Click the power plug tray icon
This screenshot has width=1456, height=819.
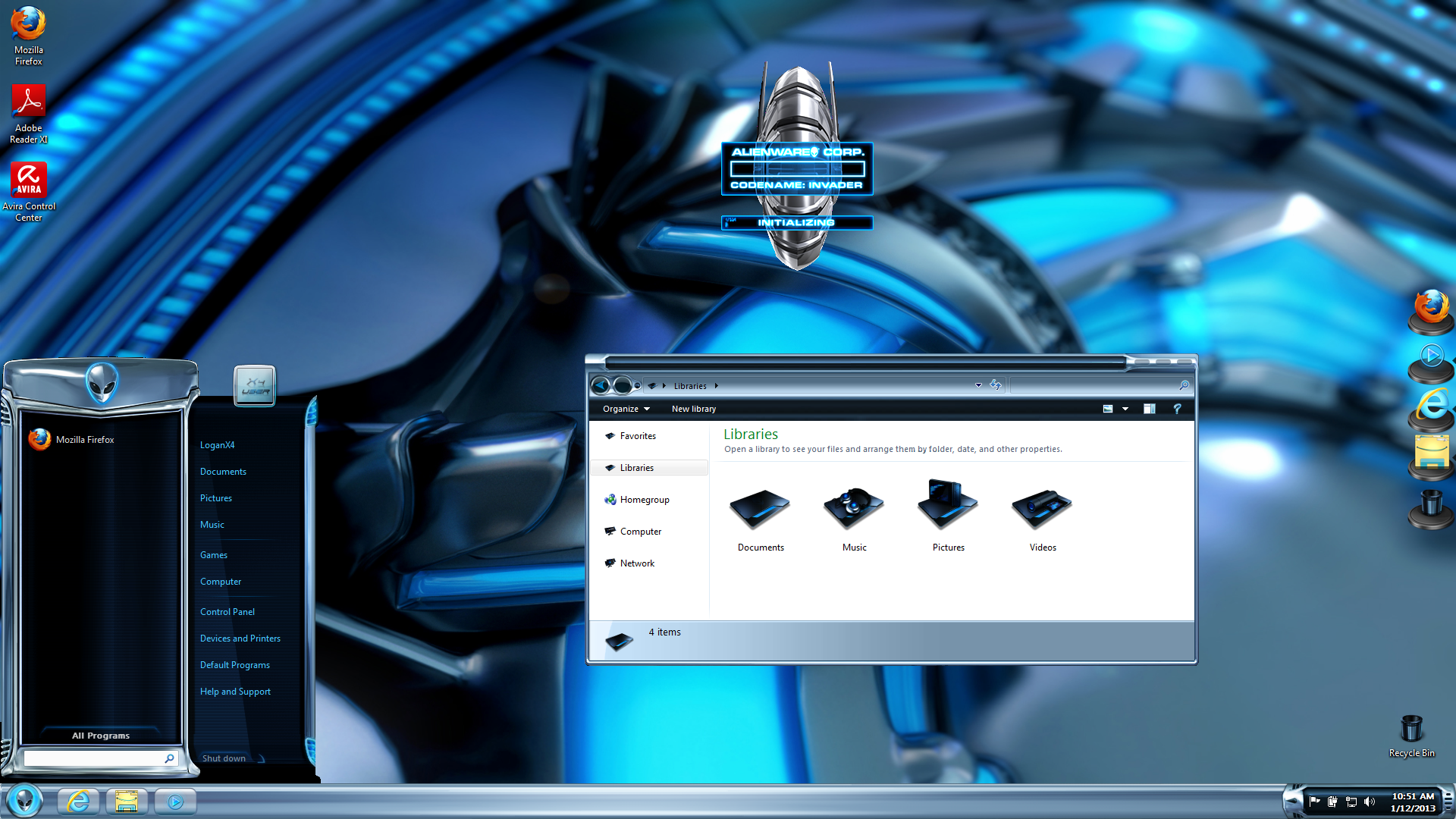click(1332, 802)
